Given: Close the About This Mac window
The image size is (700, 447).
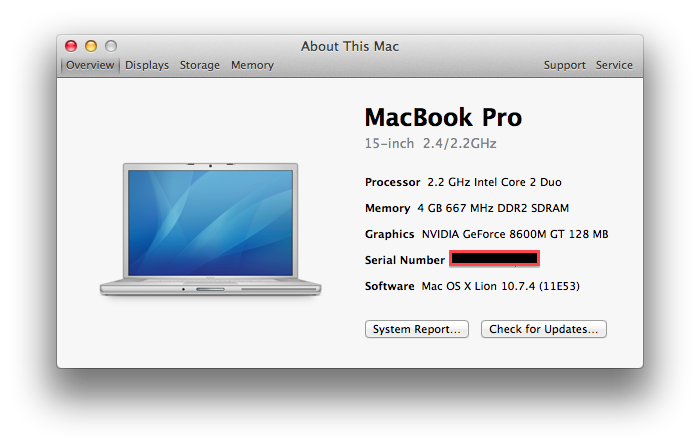Looking at the screenshot, I should (x=71, y=46).
